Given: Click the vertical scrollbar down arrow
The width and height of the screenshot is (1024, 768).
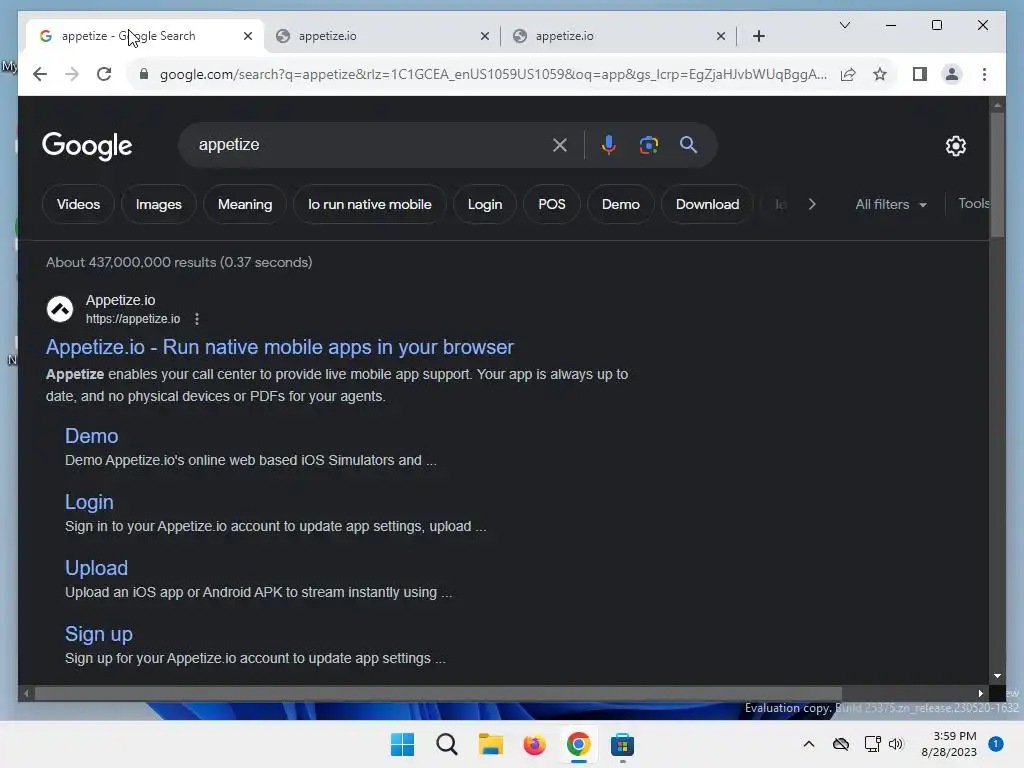Looking at the screenshot, I should tap(997, 676).
